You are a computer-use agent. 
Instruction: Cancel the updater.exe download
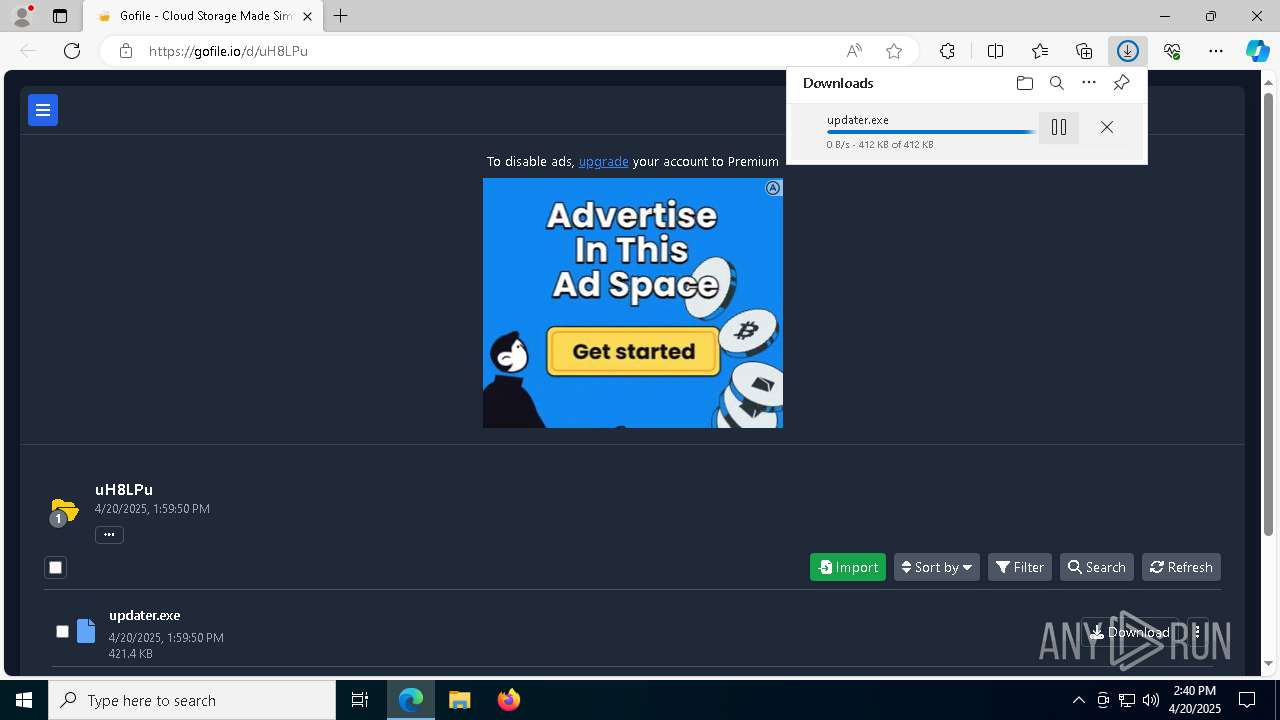[x=1106, y=127]
